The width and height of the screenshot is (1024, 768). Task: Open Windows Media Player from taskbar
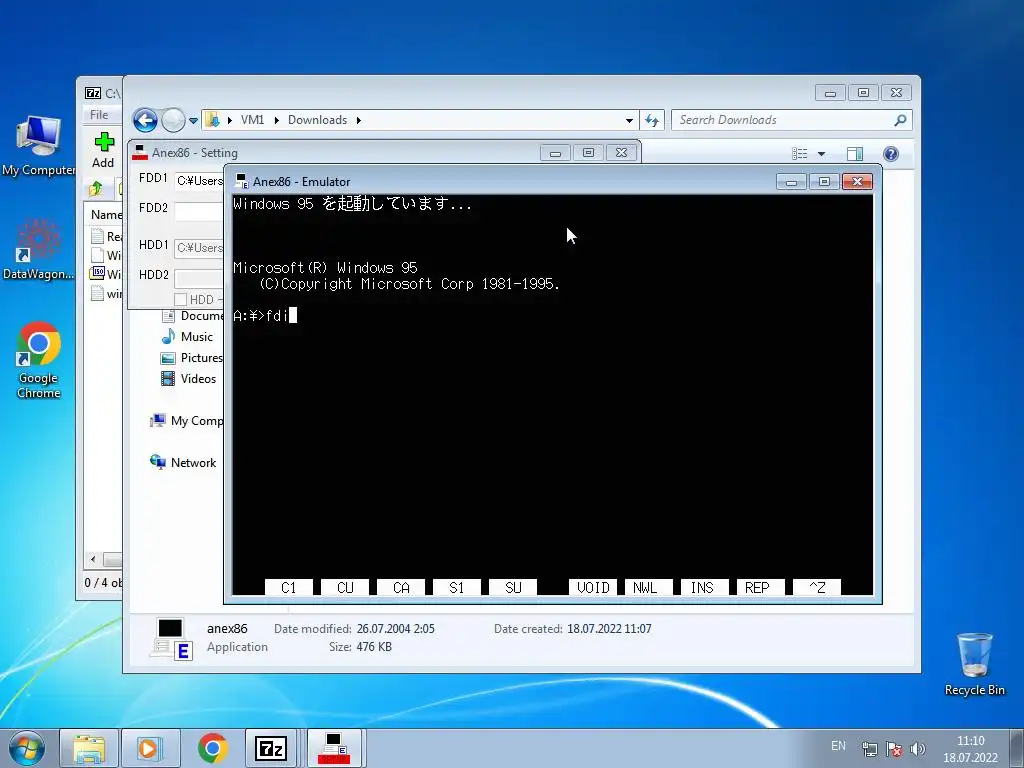coord(150,748)
